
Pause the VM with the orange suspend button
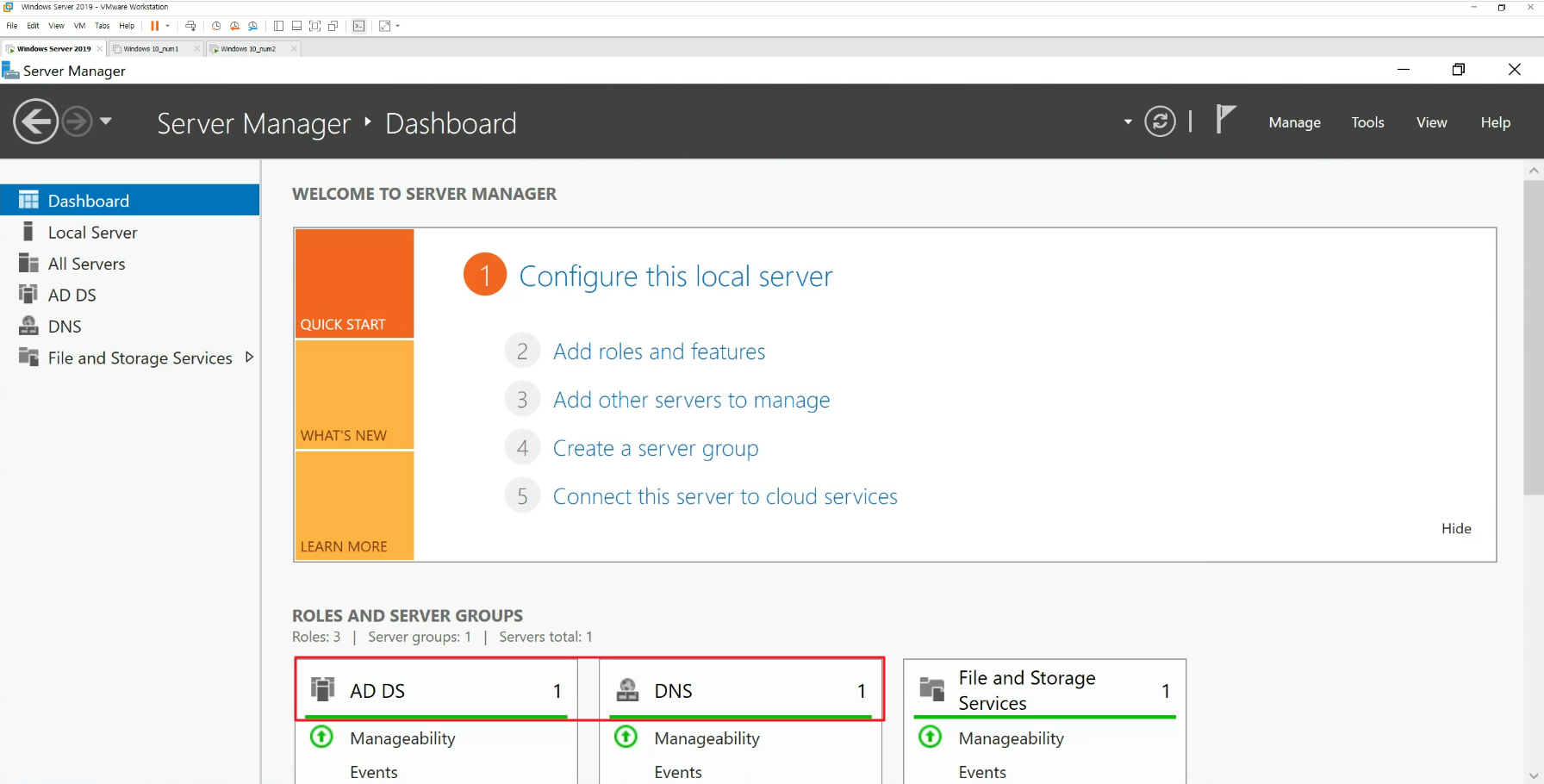pos(154,26)
